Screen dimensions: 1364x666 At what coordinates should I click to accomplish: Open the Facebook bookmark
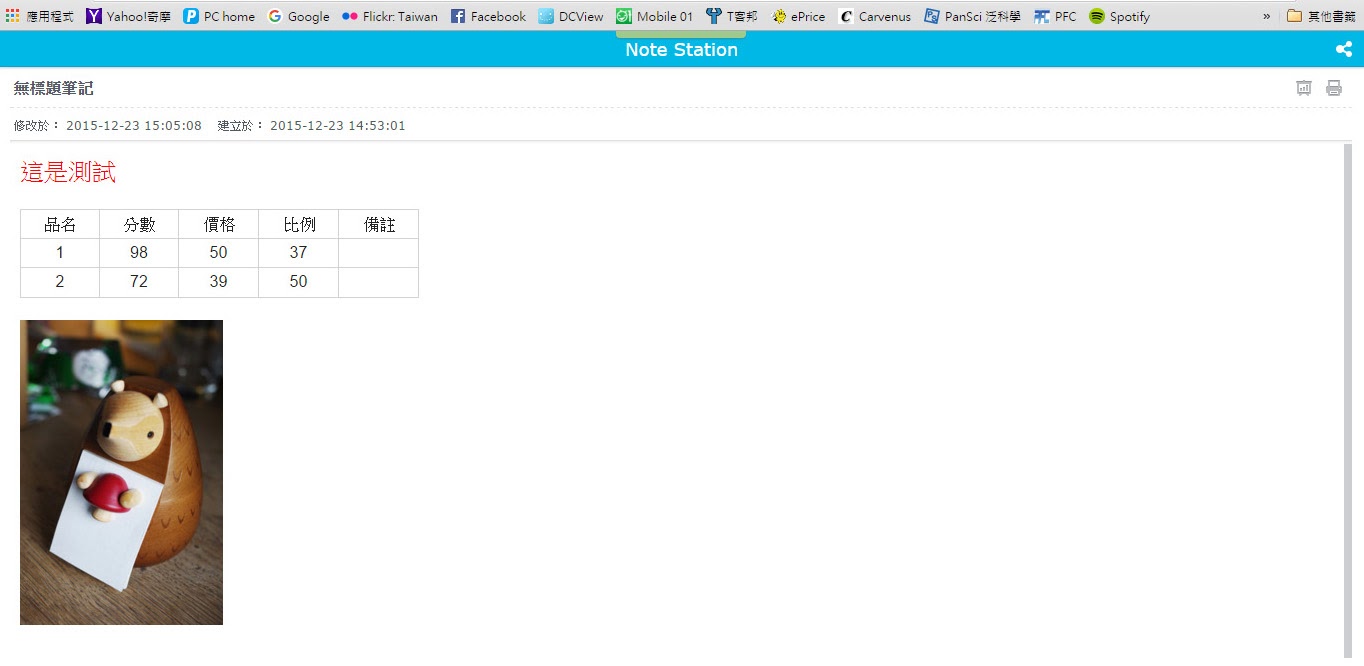(488, 16)
